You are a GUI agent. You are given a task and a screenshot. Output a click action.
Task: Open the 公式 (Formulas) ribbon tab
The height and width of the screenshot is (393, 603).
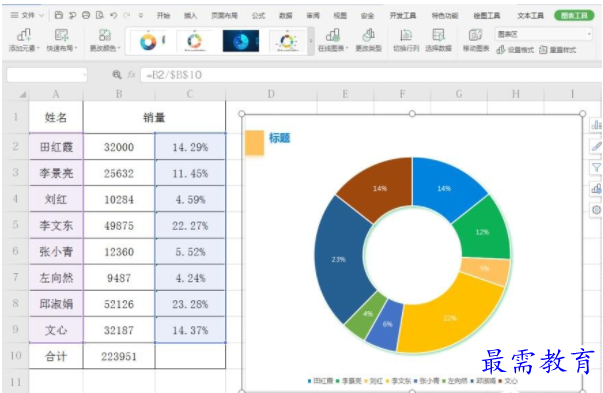click(x=258, y=15)
